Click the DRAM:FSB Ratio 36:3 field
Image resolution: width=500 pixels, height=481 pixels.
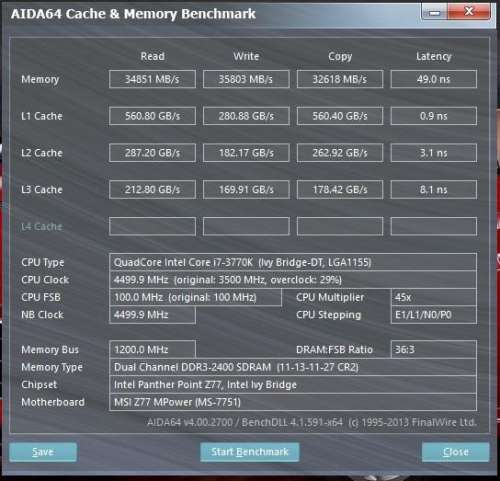click(x=433, y=349)
